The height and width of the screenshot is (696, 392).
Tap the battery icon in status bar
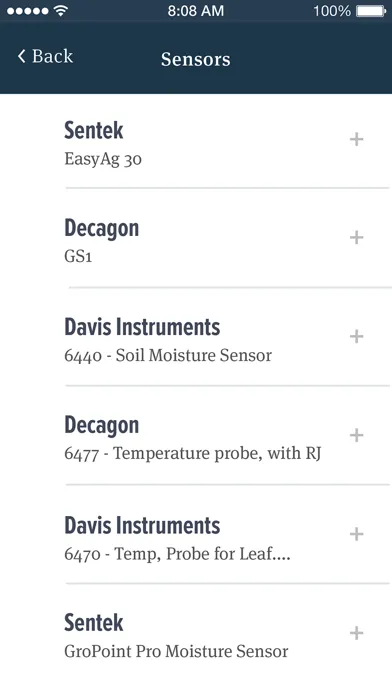pos(371,11)
